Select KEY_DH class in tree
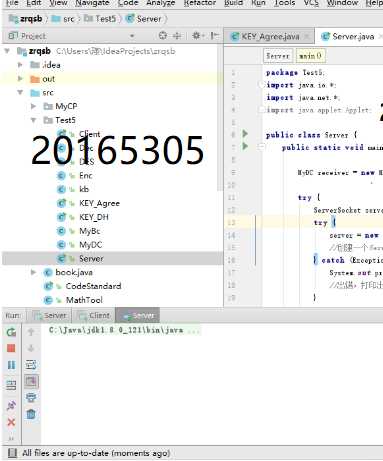The width and height of the screenshot is (383, 461). pyautogui.click(x=94, y=217)
